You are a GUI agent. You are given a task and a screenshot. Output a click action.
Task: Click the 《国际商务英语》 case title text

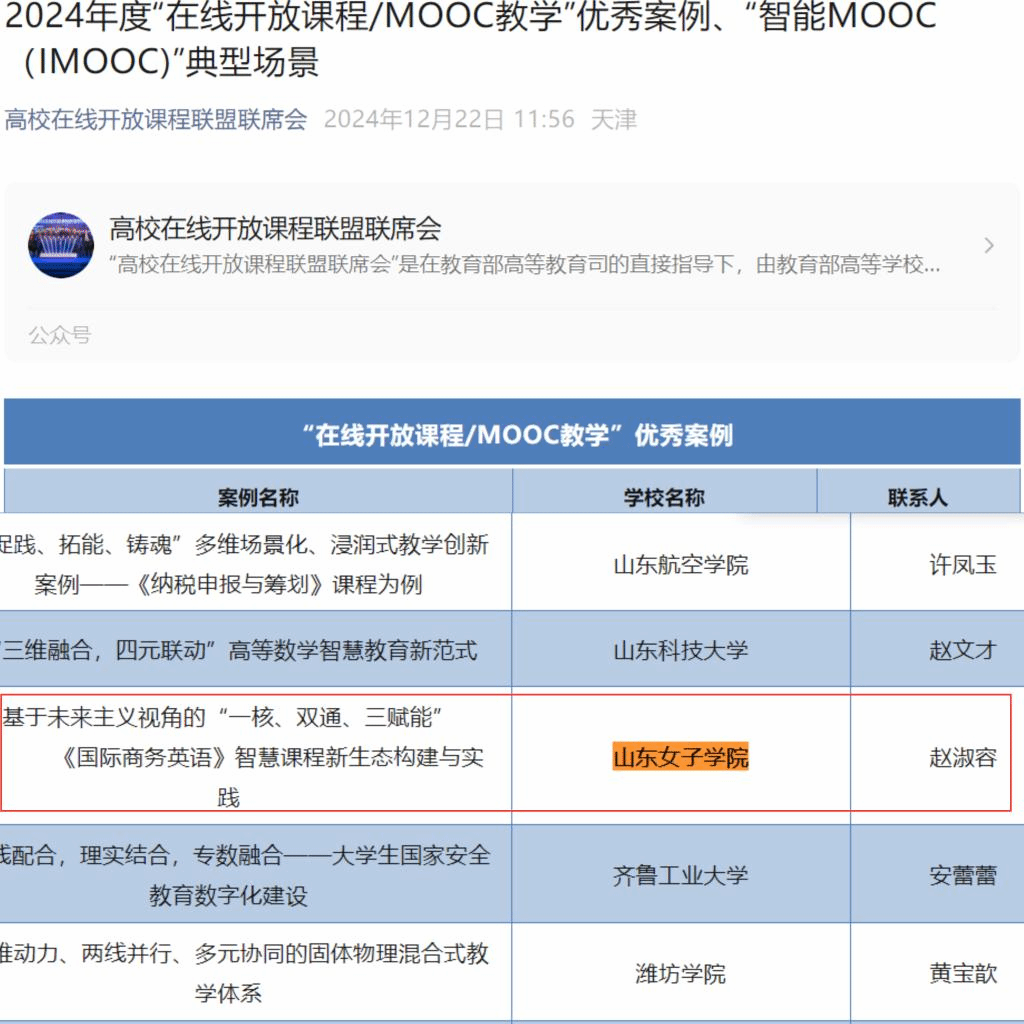point(270,757)
